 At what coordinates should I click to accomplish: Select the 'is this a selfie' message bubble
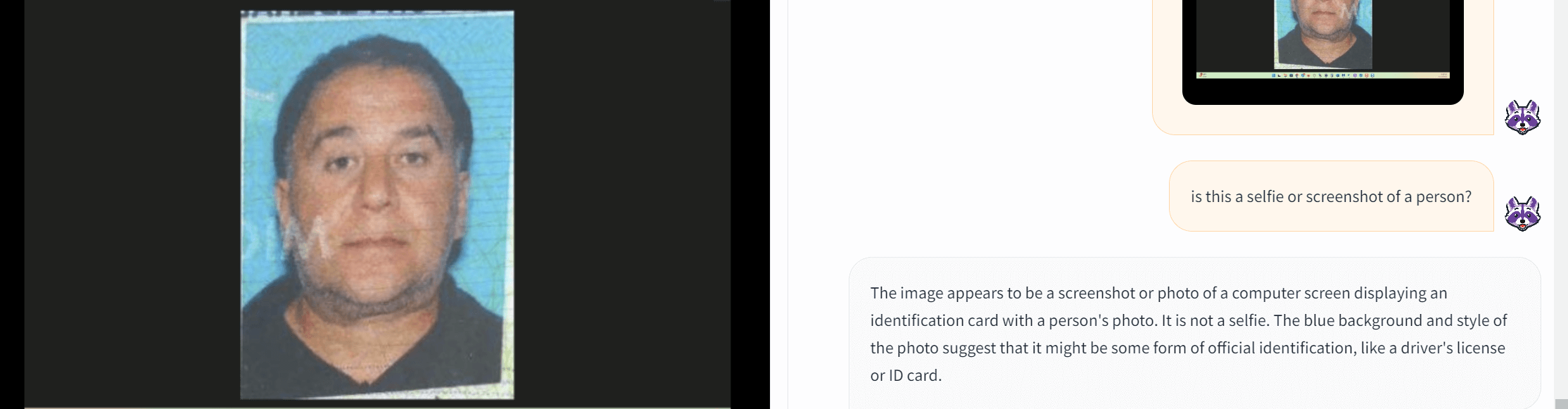(x=1331, y=196)
